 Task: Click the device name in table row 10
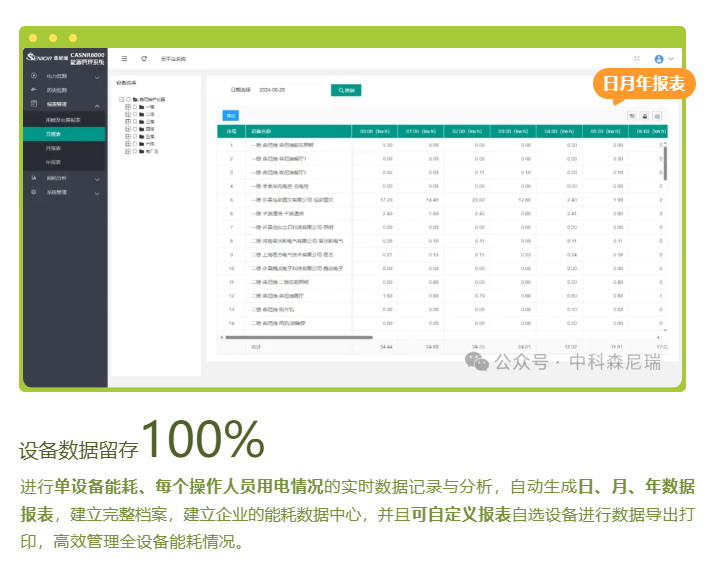click(x=297, y=269)
